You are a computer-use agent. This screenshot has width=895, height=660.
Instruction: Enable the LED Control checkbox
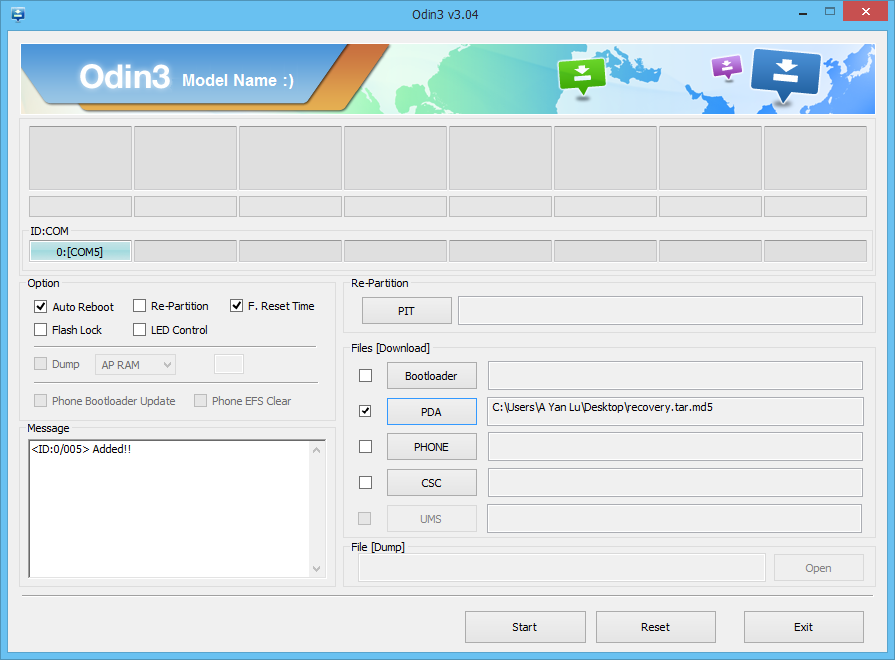(x=139, y=330)
